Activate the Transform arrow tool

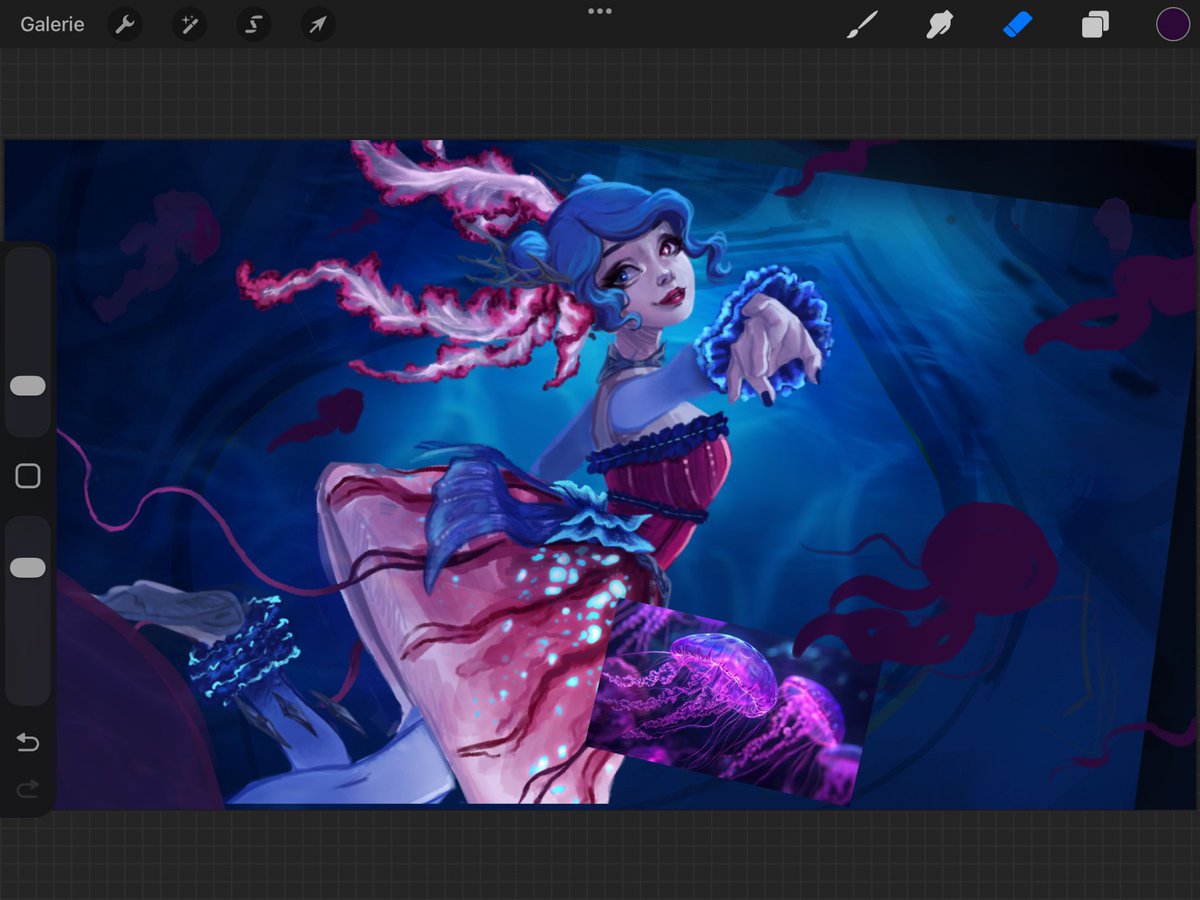[317, 24]
